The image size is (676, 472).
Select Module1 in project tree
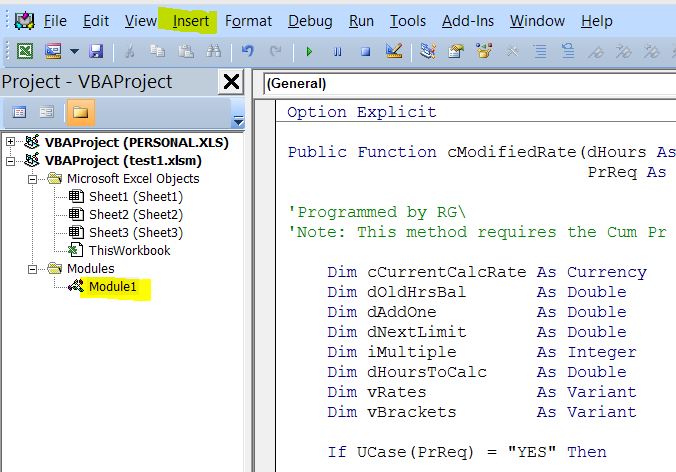[118, 288]
